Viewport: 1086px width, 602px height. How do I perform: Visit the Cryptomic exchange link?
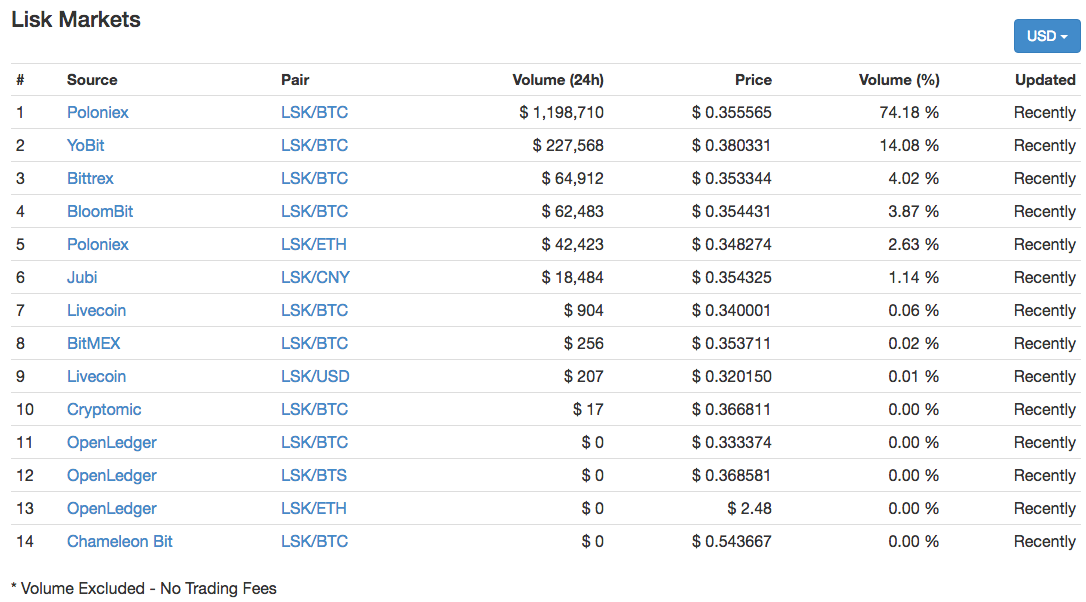pos(104,409)
